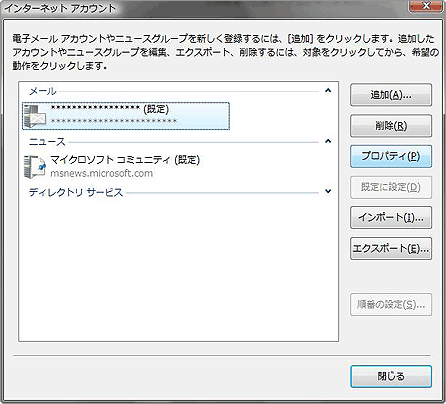Screen dimensions: 446x404
Task: Click the エクスポート(E)... button
Action: click(x=391, y=248)
